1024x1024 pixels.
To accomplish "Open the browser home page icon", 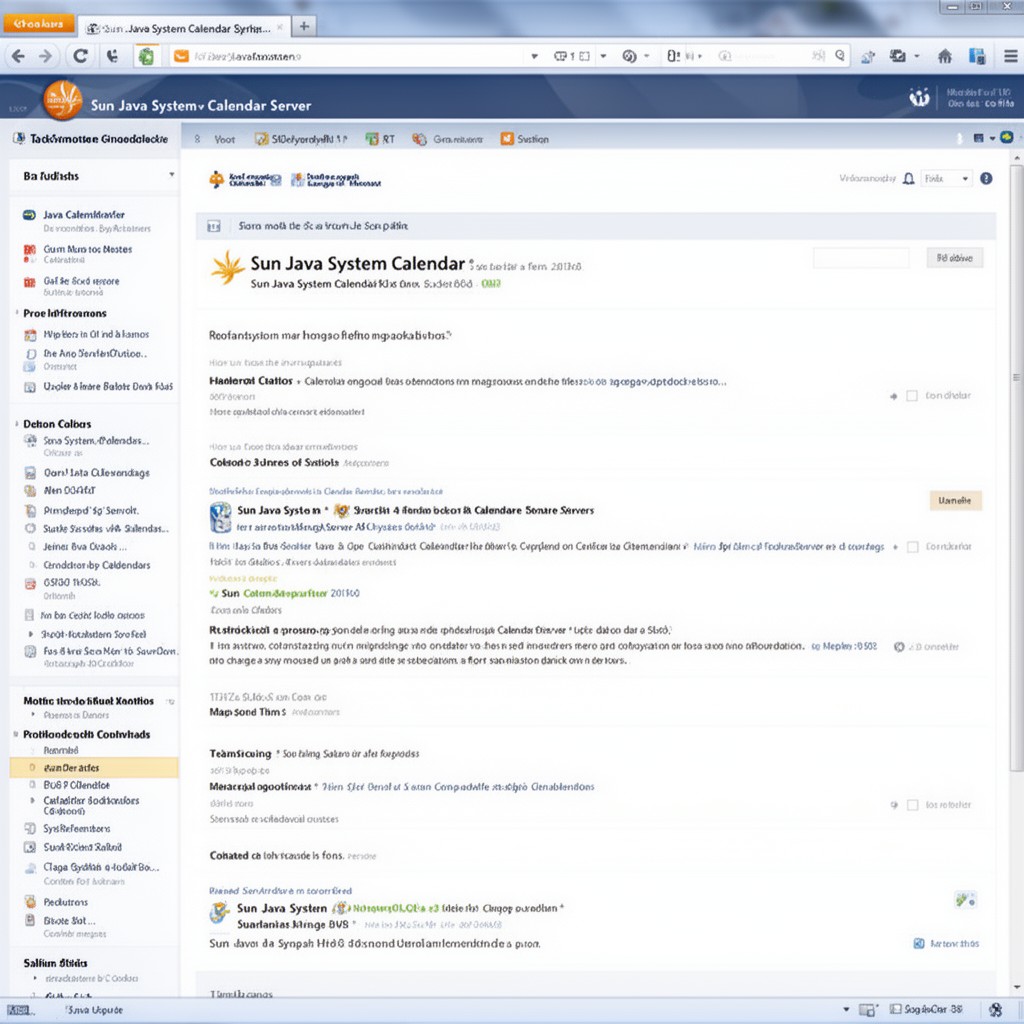I will (944, 56).
